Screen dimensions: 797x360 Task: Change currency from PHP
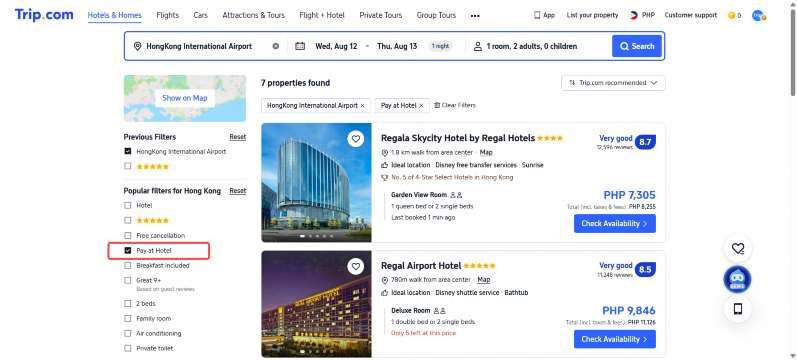pyautogui.click(x=642, y=15)
